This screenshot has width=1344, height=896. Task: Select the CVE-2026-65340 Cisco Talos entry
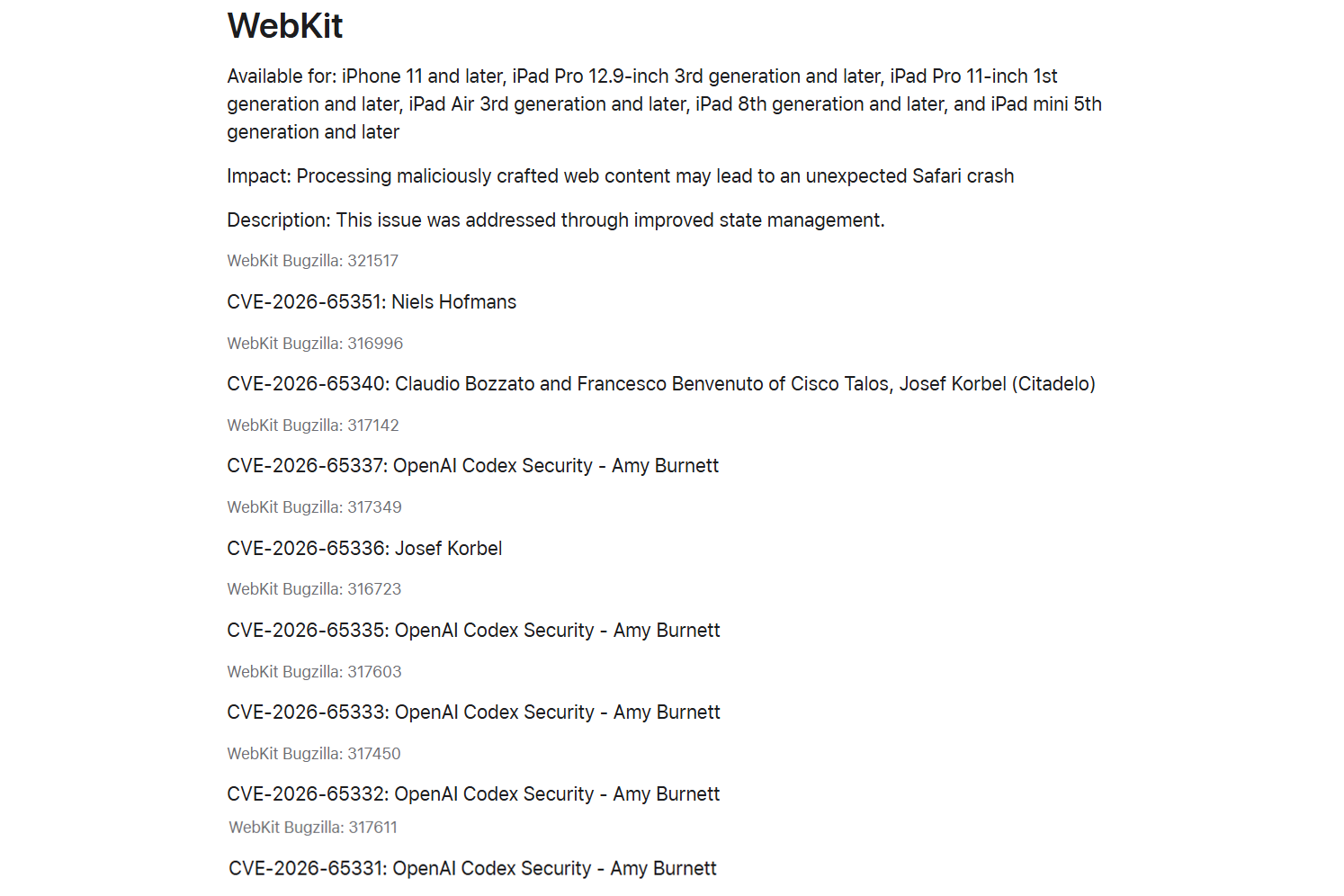[x=661, y=384]
